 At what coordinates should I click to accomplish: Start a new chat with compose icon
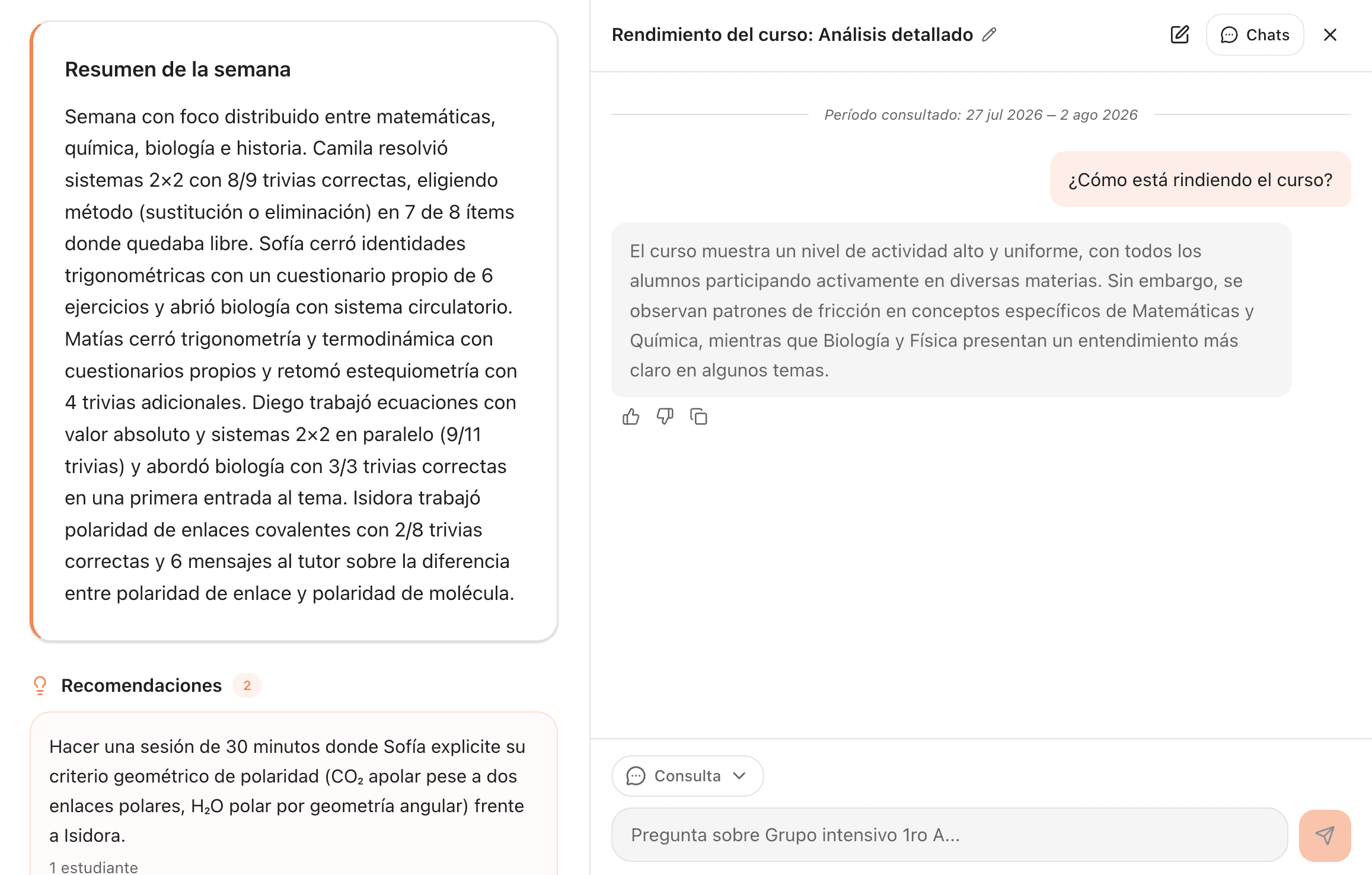[x=1180, y=35]
